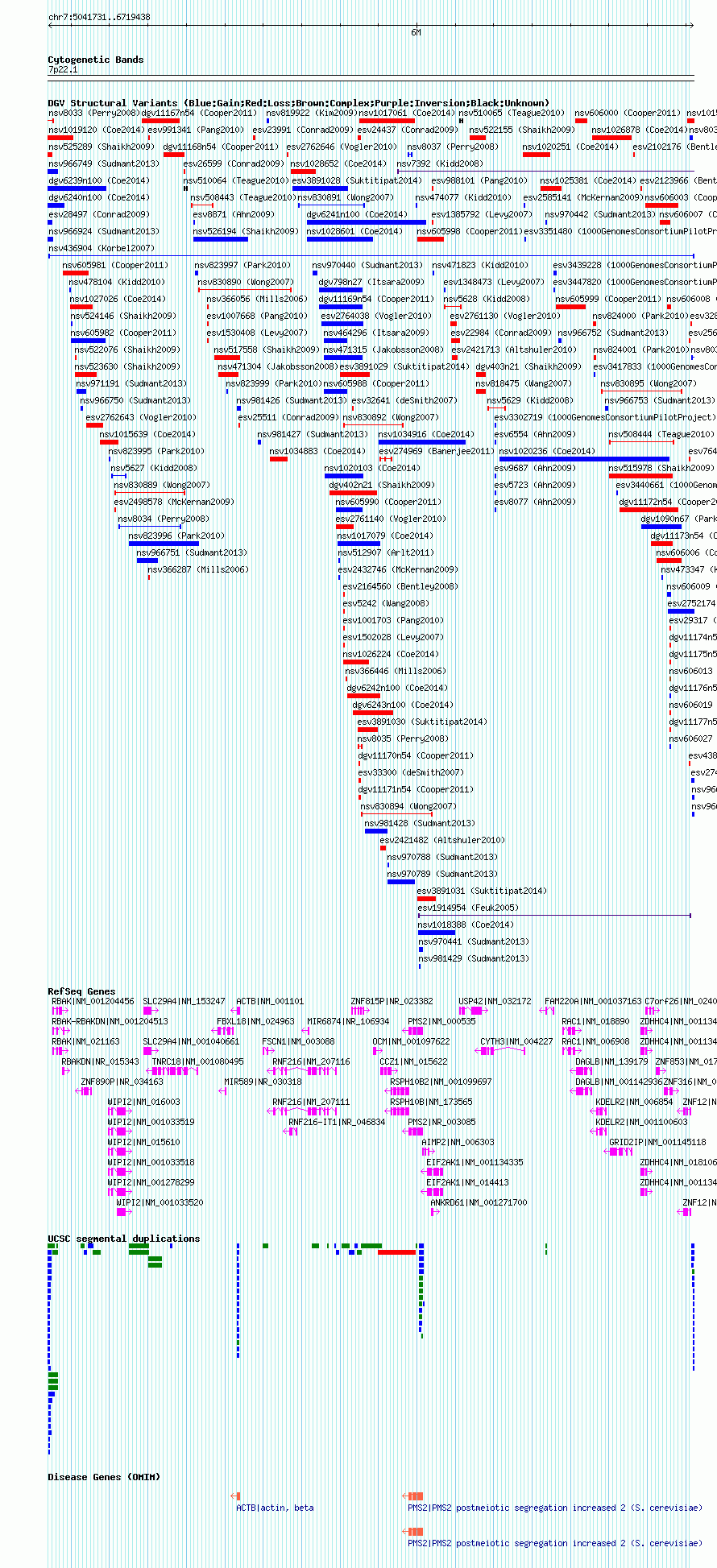Open the RefSeq Genes track title

pos(81,991)
